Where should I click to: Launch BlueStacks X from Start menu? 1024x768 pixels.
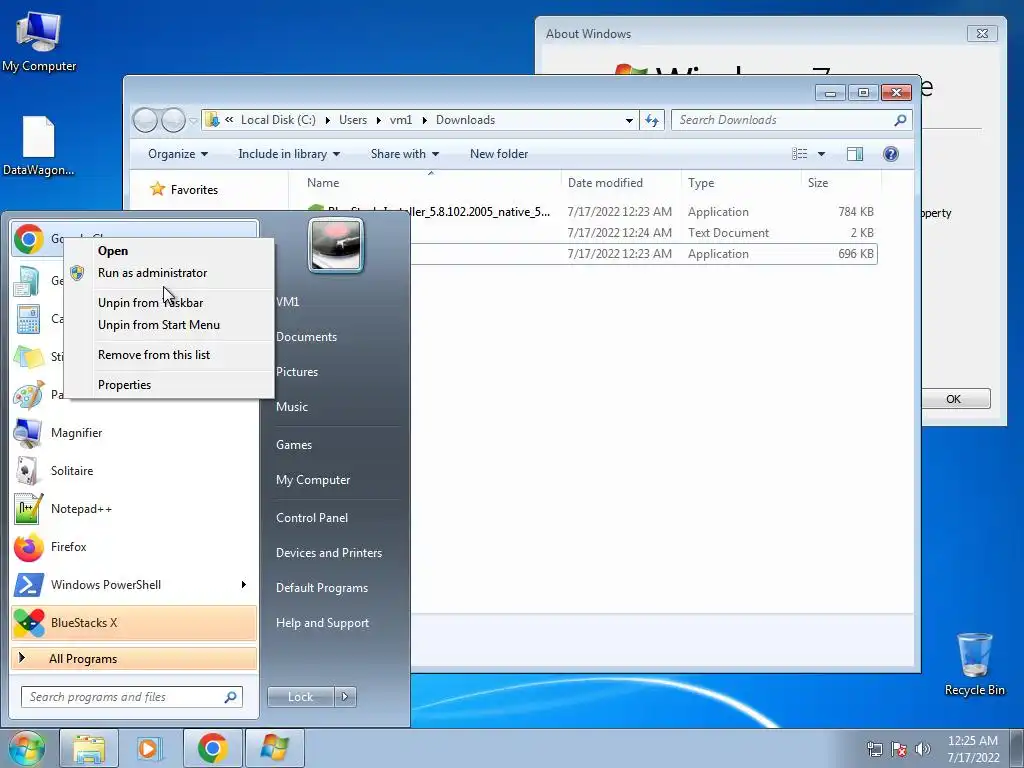(134, 623)
